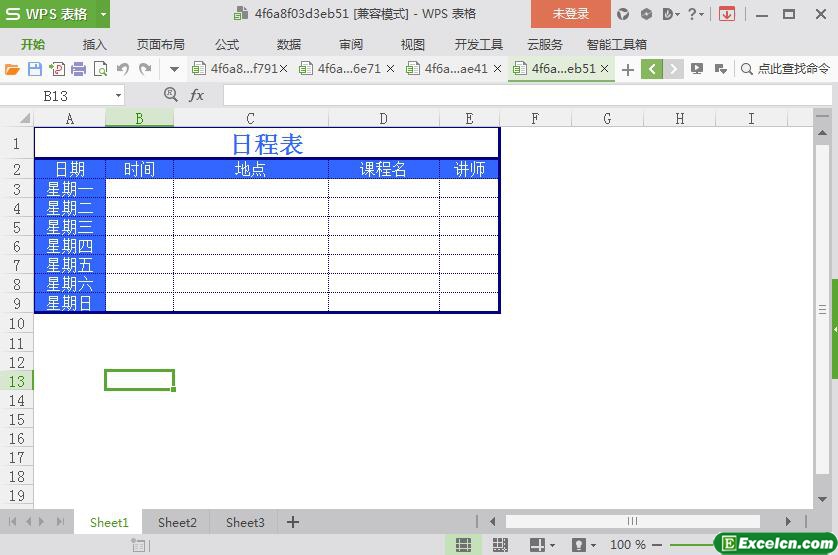Click into the formula bar input
838x555 pixels.
pyautogui.click(x=526, y=96)
